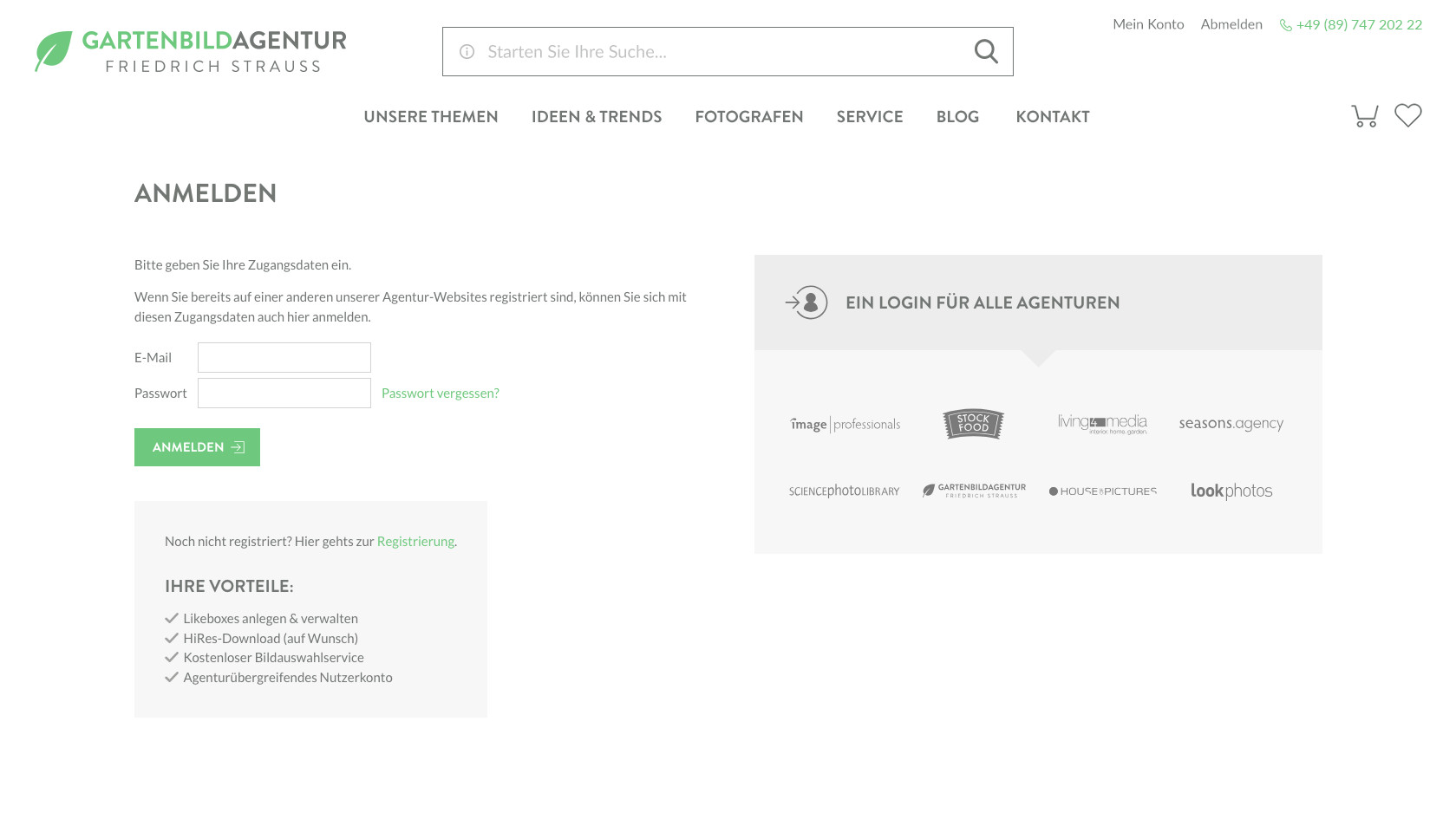The width and height of the screenshot is (1456, 813).
Task: Call the +49 (89) phone number link
Action: pyautogui.click(x=1358, y=25)
